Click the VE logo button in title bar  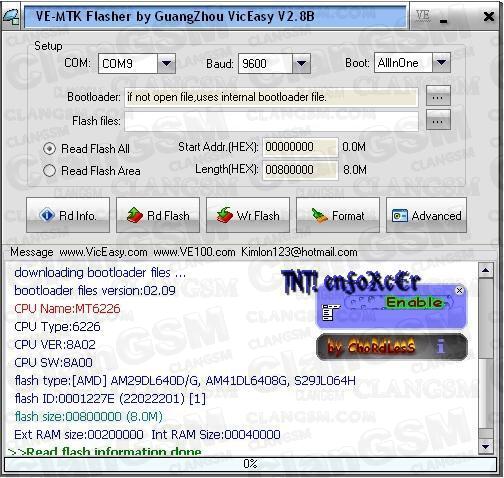[x=423, y=15]
